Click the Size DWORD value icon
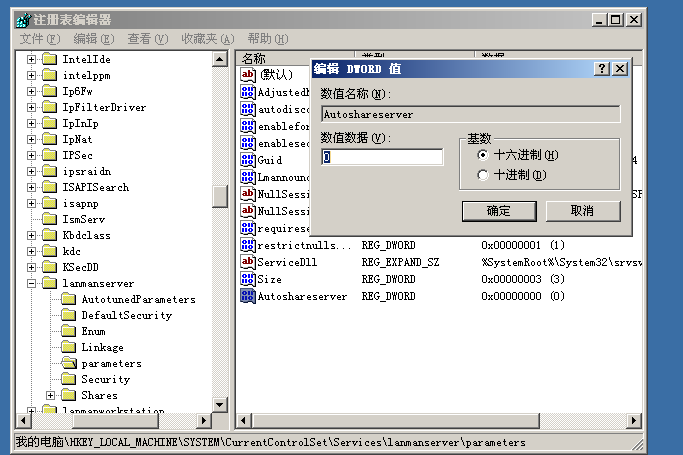683x455 pixels. (247, 279)
